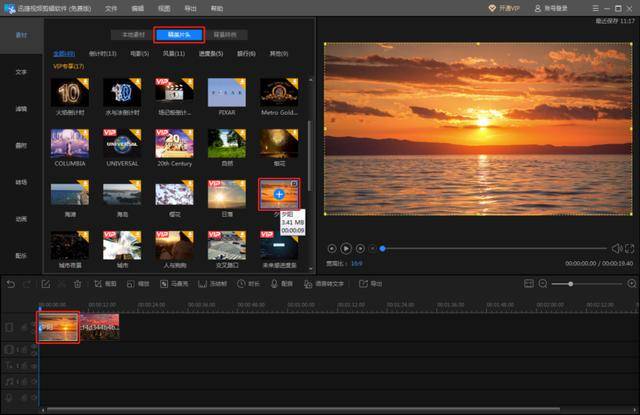Open fullscreen preview mode

pos(630,248)
